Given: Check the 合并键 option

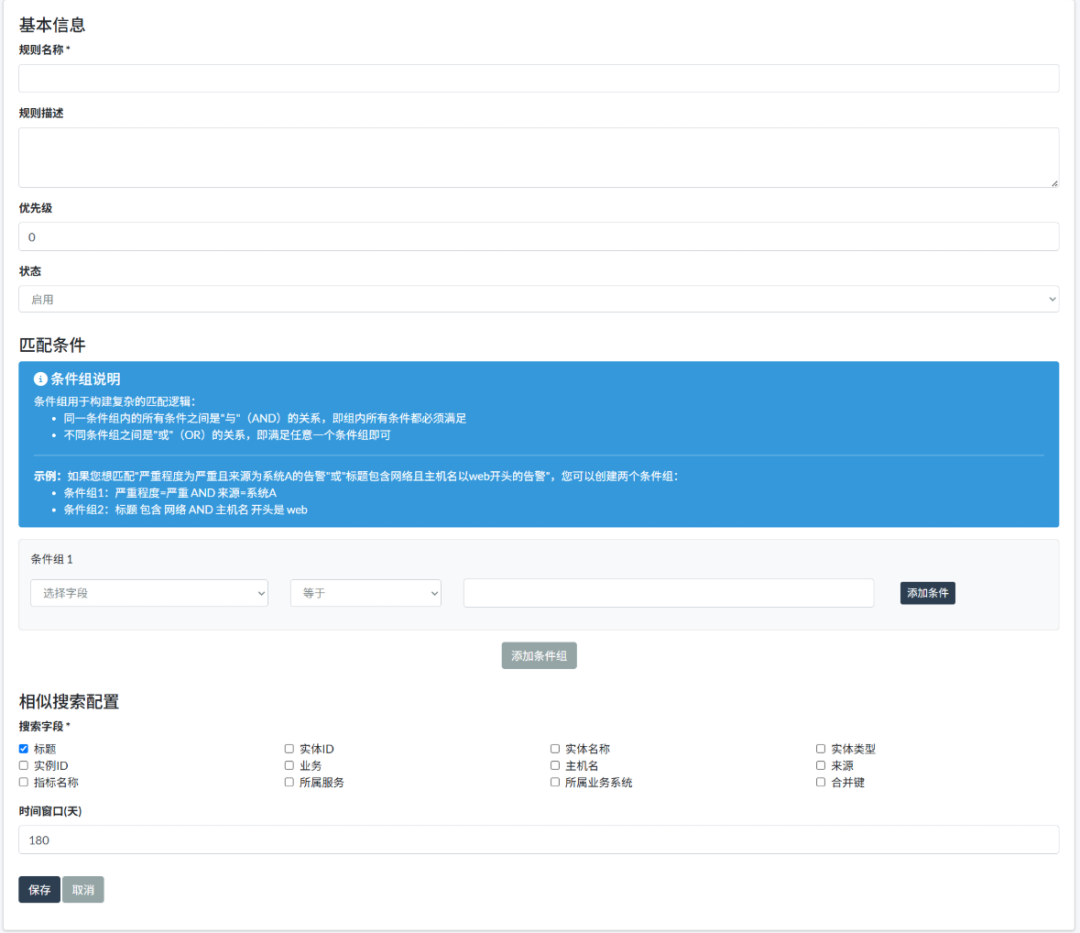Looking at the screenshot, I should [x=821, y=783].
